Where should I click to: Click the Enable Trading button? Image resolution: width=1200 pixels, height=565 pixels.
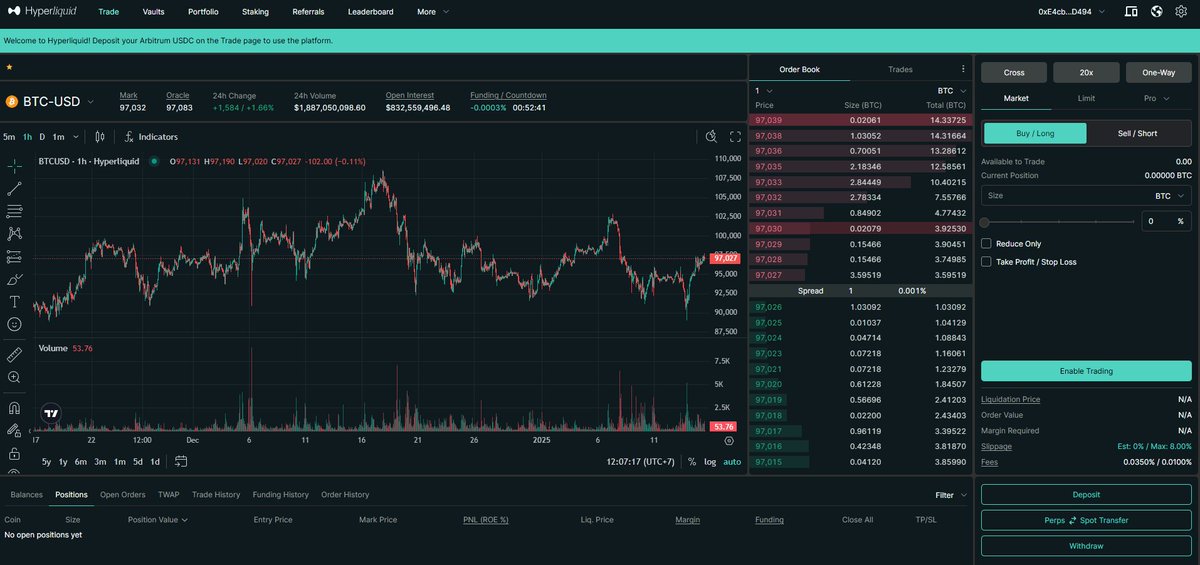coord(1086,371)
